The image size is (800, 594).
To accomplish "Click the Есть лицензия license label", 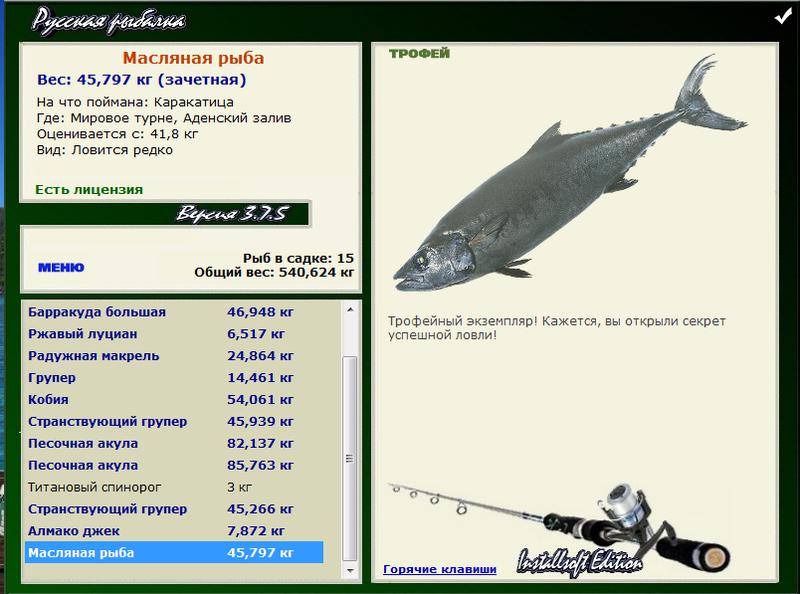I will [89, 189].
